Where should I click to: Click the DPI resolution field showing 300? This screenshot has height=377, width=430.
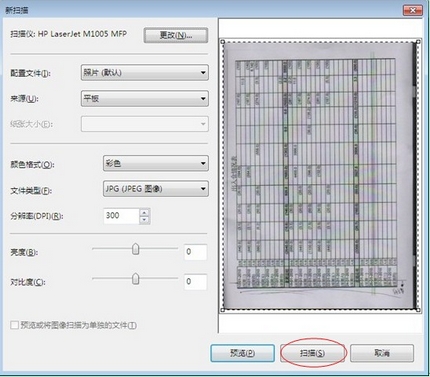tap(121, 216)
